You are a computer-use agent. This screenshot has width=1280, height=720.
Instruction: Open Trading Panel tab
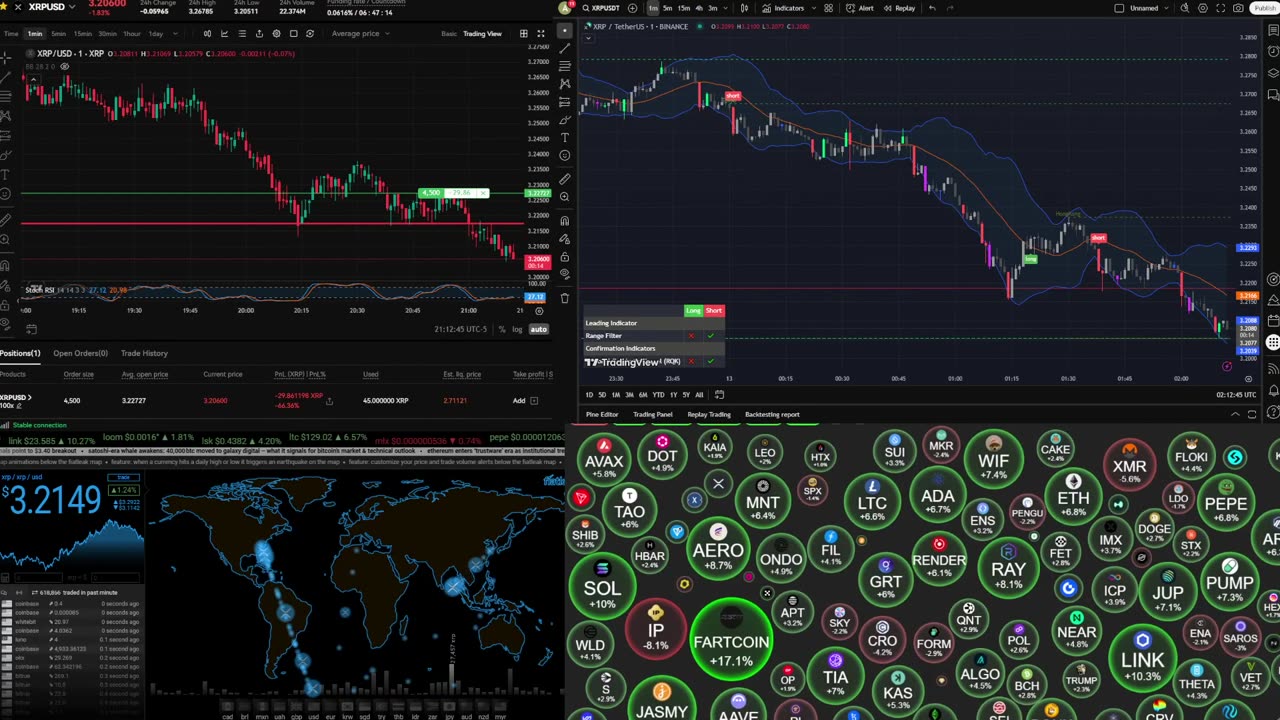653,414
